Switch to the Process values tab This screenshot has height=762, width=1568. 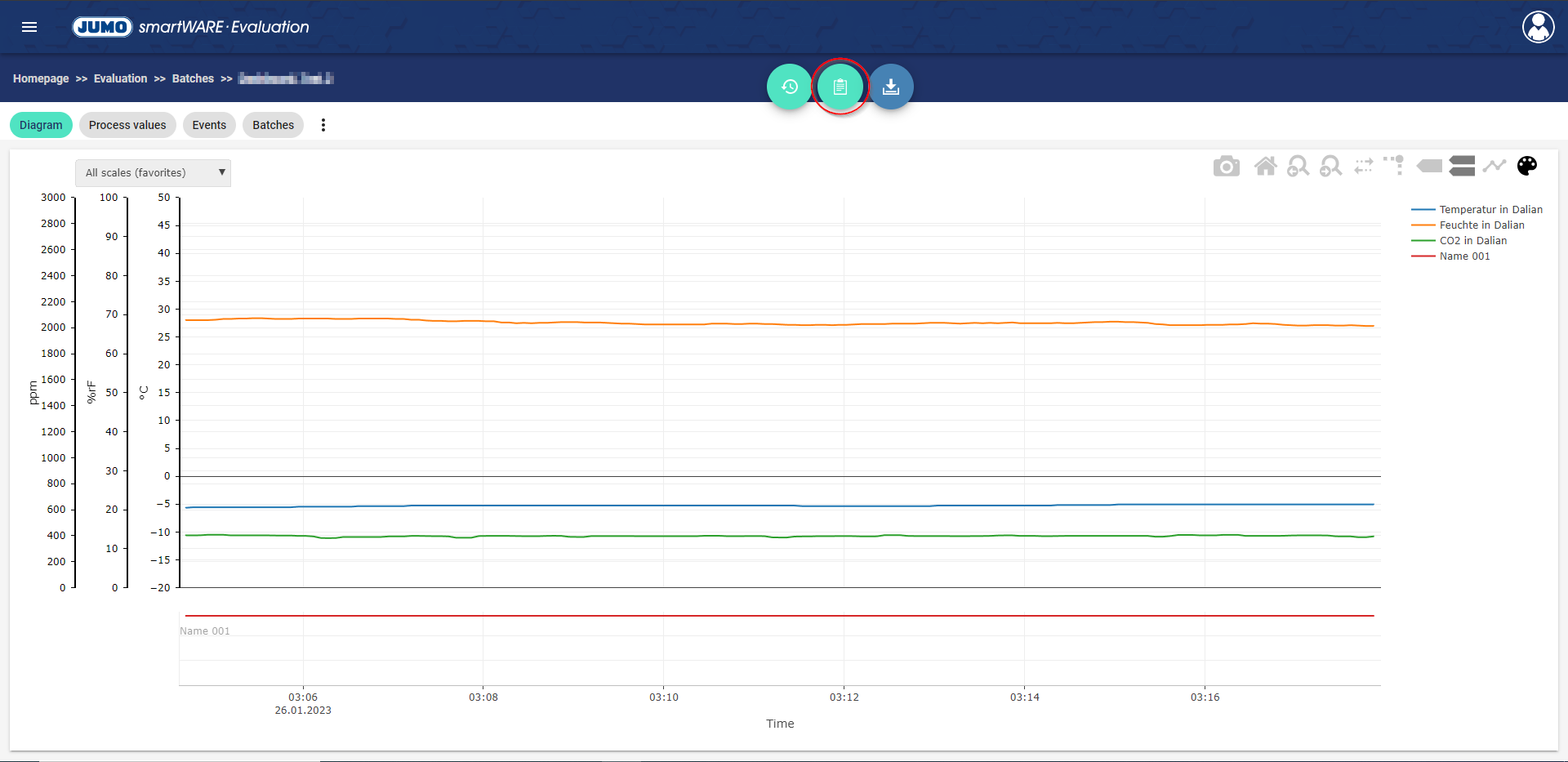tap(127, 125)
